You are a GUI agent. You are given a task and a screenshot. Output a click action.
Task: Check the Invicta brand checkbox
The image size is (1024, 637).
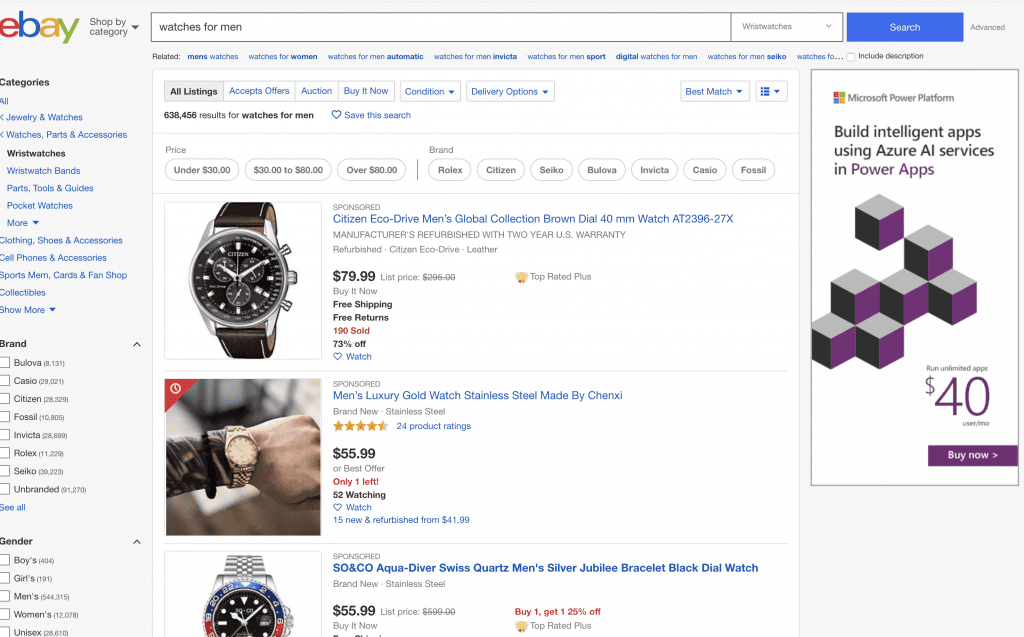5,435
